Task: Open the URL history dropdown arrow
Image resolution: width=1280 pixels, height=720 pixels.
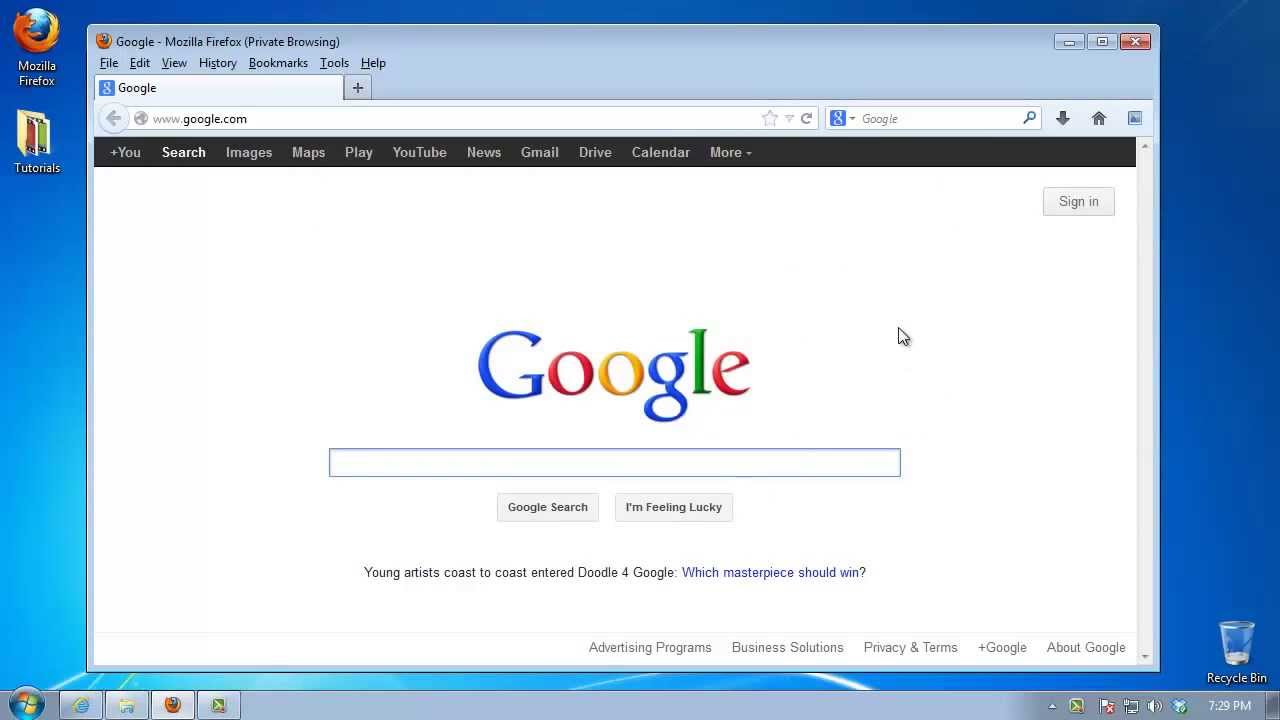Action: (x=789, y=118)
